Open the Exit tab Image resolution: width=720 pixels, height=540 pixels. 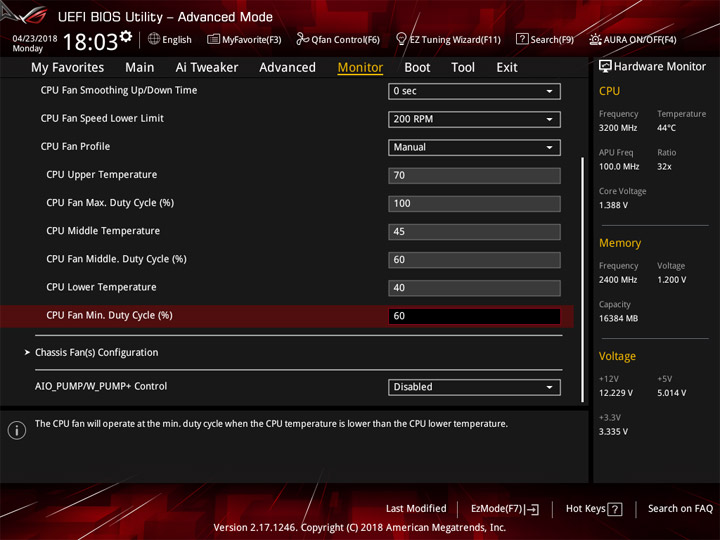(507, 68)
